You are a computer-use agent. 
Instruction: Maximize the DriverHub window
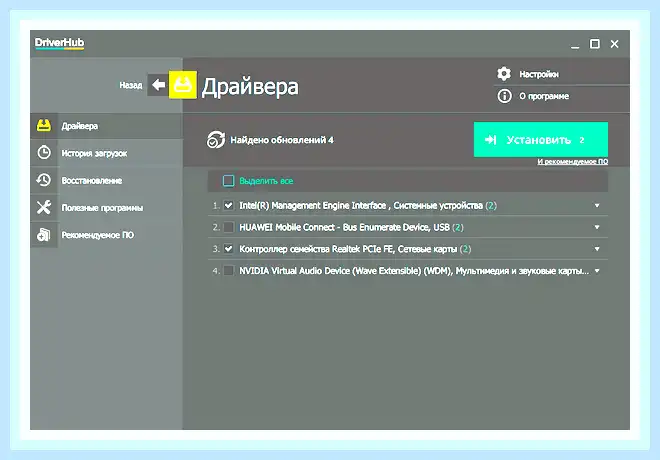(595, 44)
